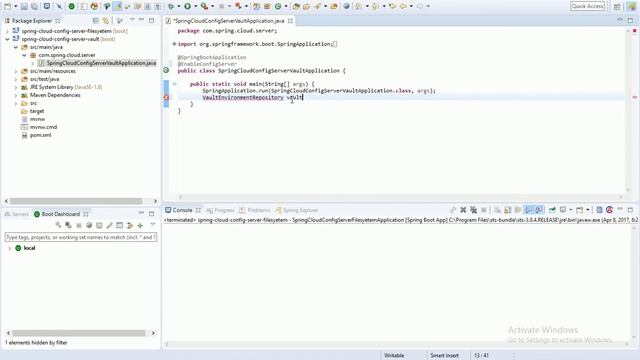Collapse the com.spring.cloud.server package
The height and width of the screenshot is (360, 640).
[x=24, y=55]
